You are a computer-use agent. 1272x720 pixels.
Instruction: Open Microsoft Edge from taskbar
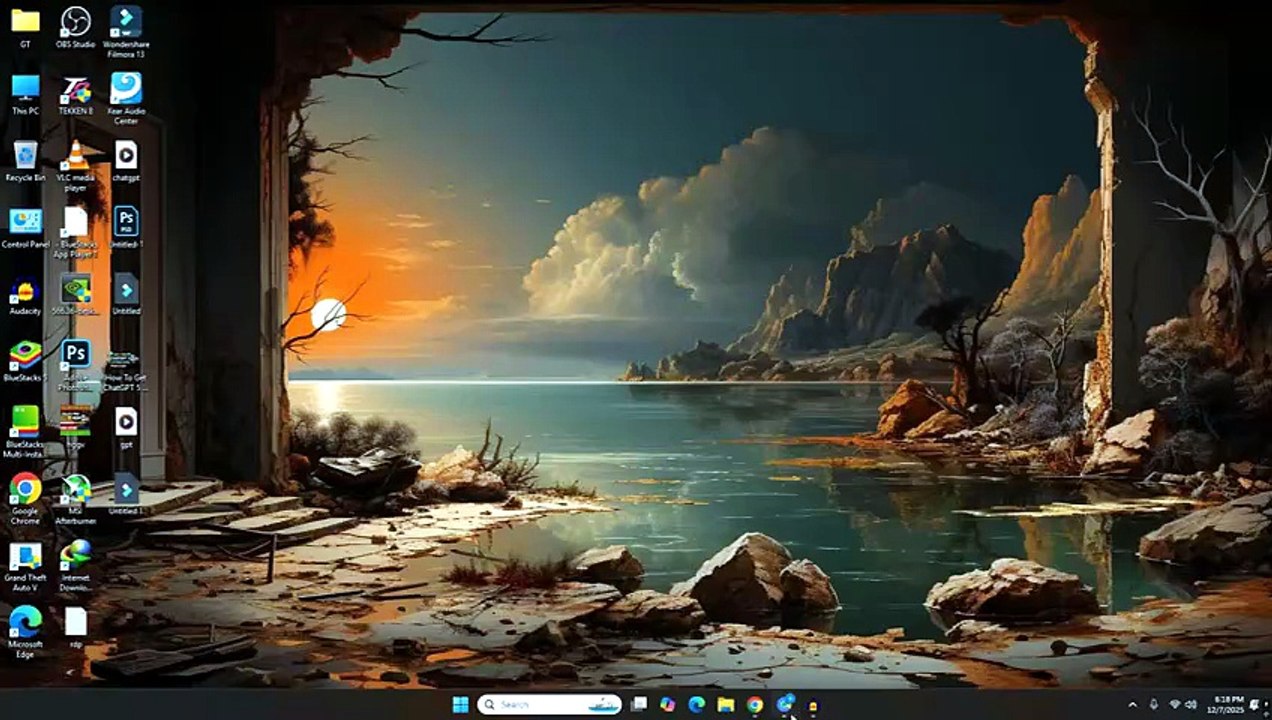click(697, 705)
